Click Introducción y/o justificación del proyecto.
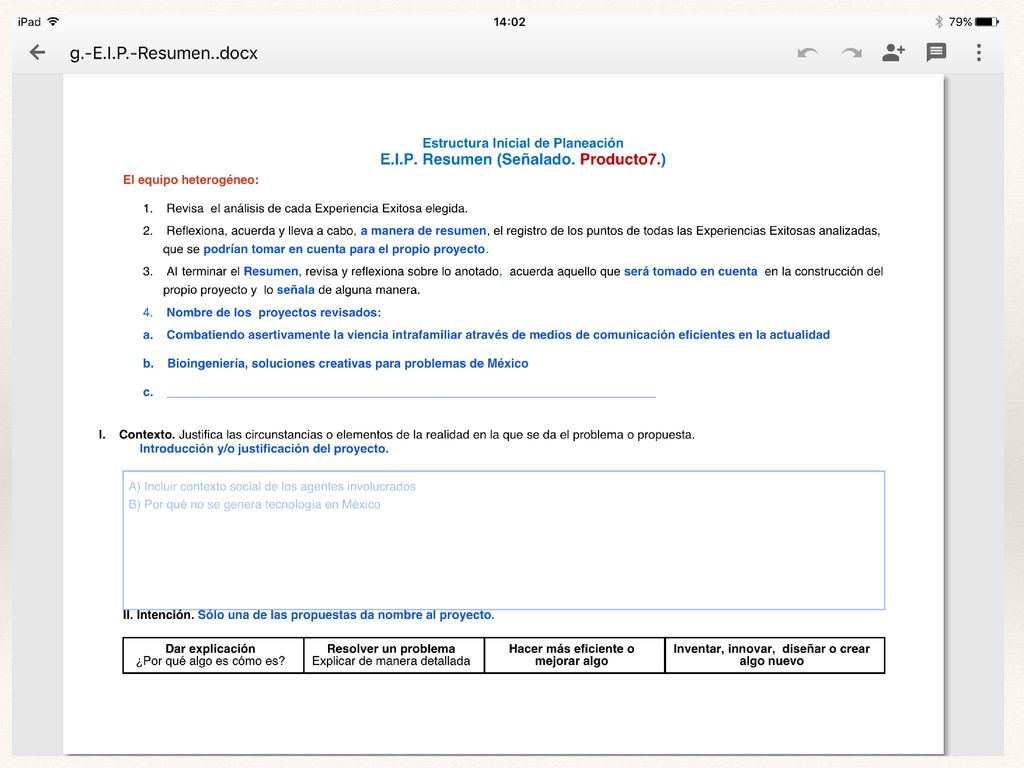 coord(264,449)
